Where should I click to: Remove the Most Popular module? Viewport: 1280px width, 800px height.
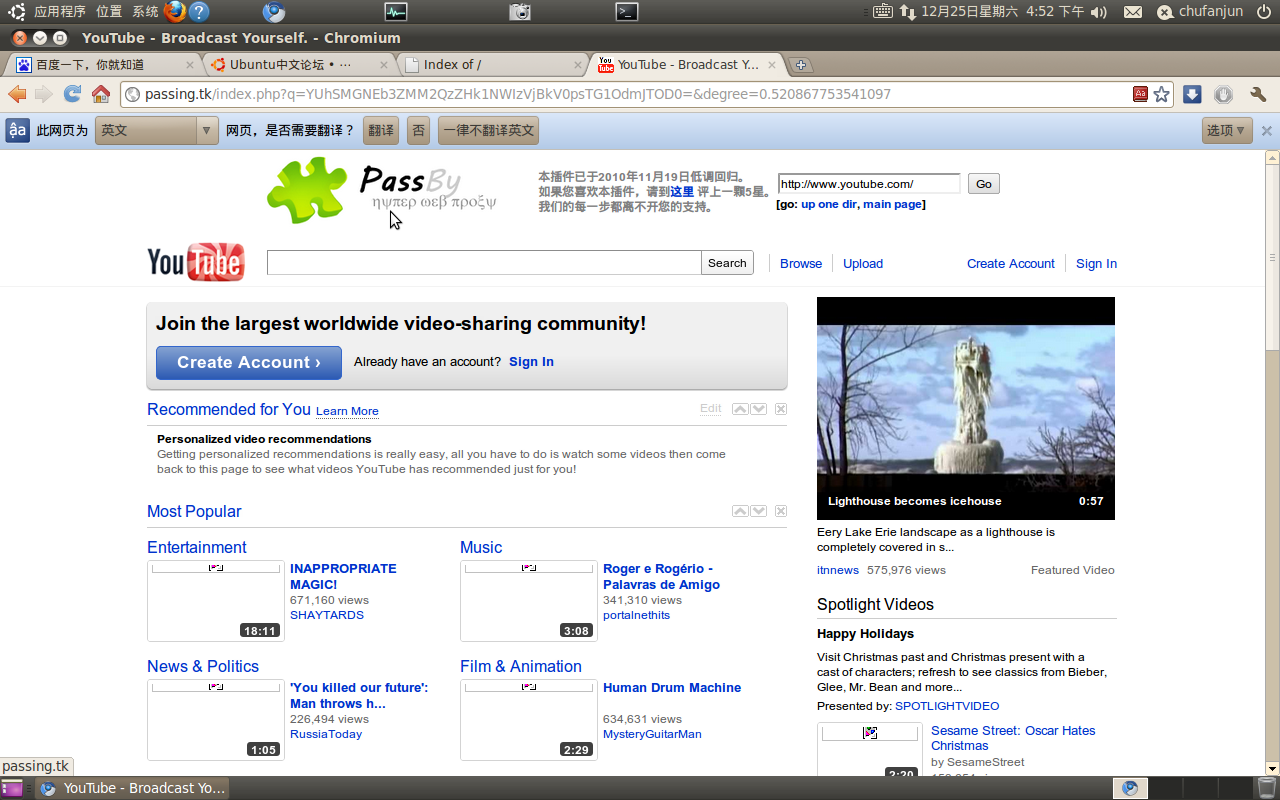[781, 511]
